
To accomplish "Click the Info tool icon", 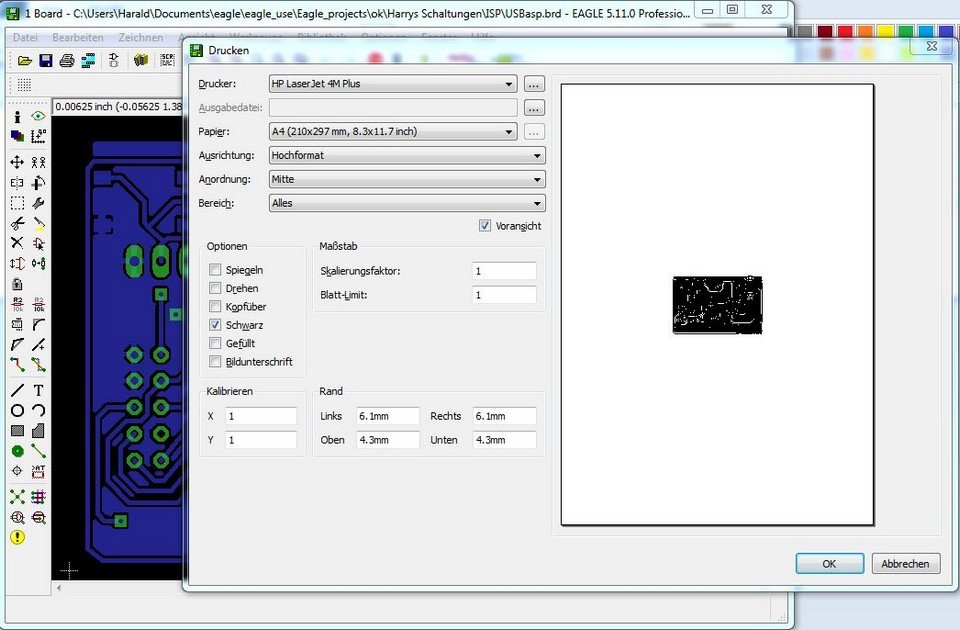I will pos(17,117).
